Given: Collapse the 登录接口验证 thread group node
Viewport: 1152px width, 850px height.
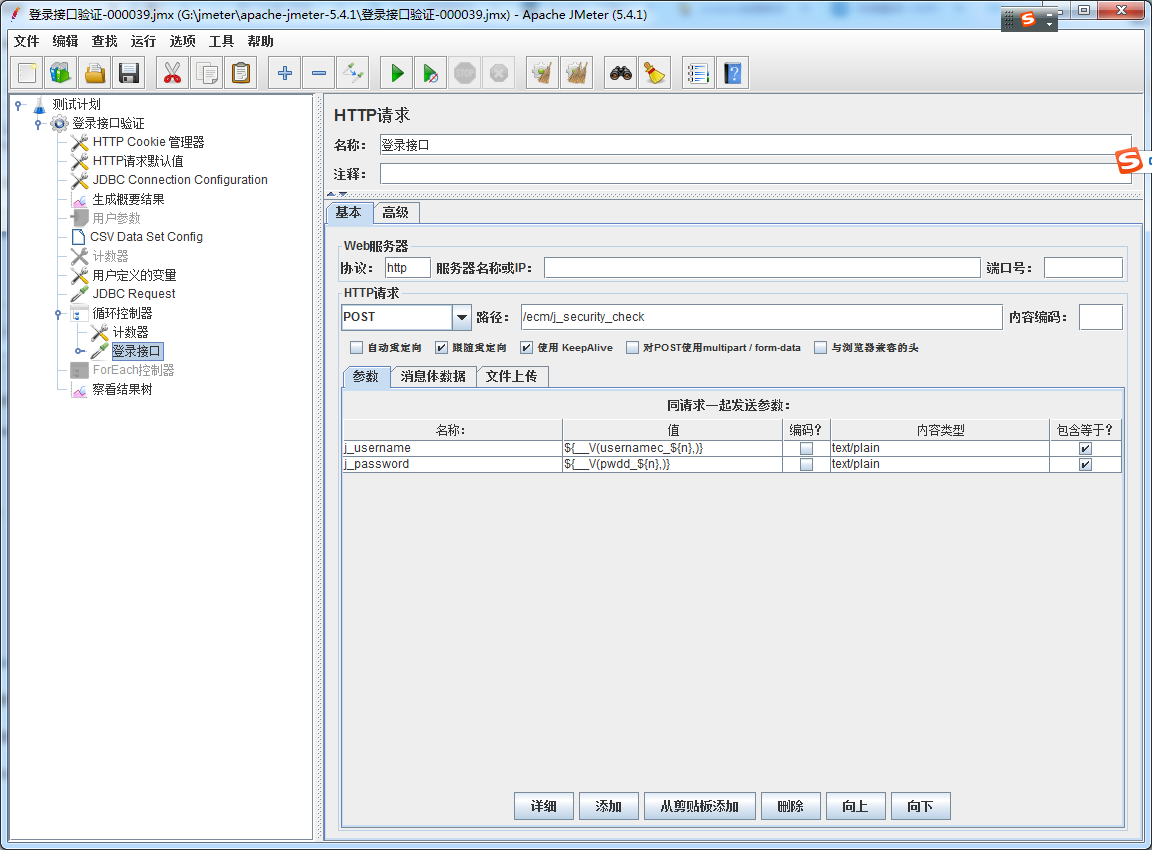Looking at the screenshot, I should coord(38,124).
